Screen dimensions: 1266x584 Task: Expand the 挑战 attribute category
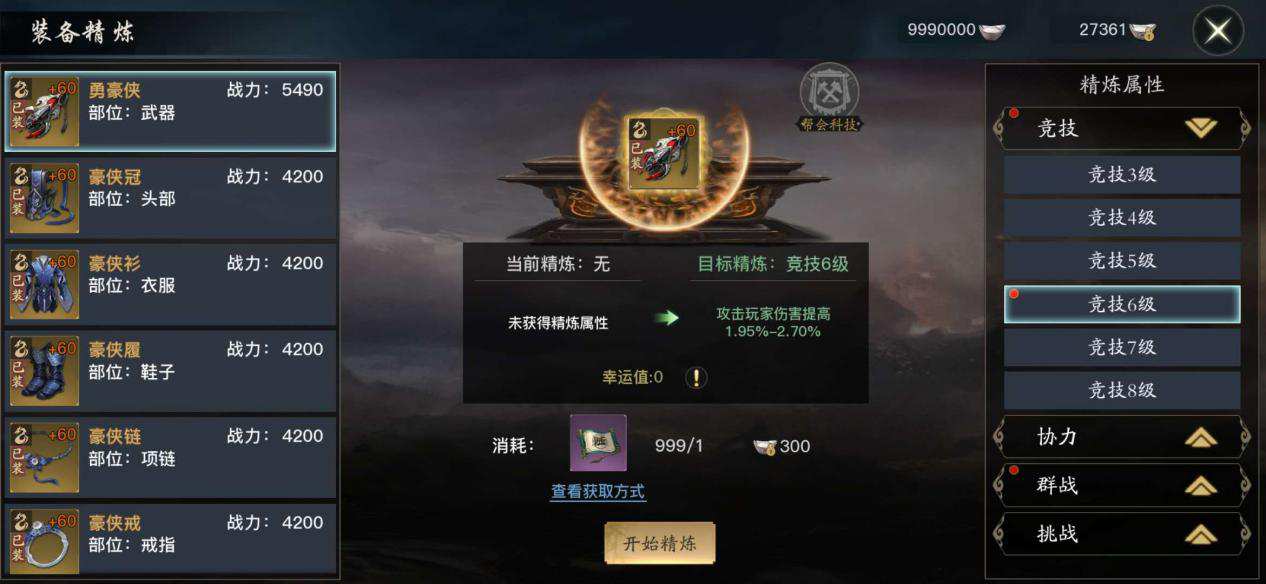(1122, 533)
